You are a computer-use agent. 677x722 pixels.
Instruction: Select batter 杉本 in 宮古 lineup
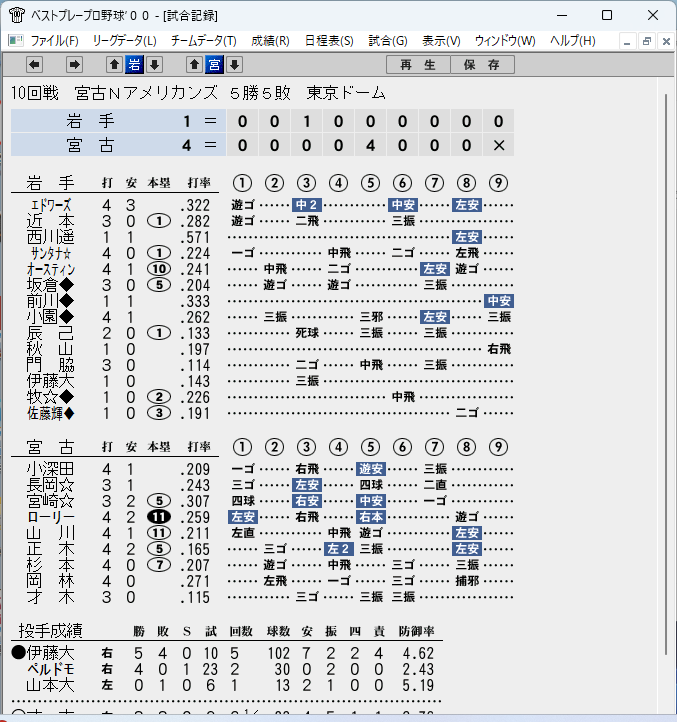(x=50, y=565)
